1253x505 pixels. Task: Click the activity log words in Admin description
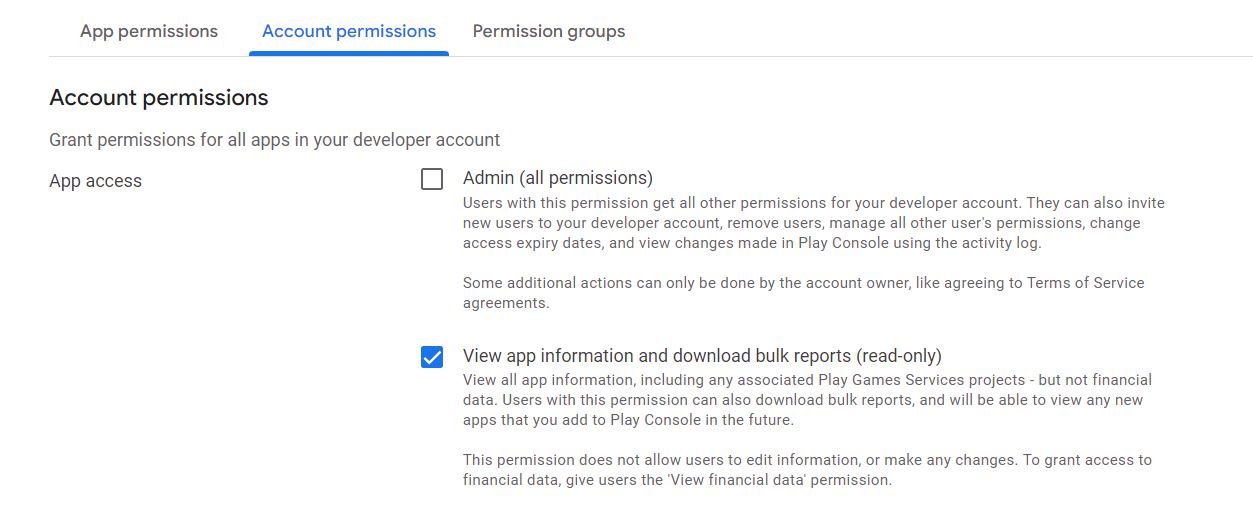pos(1000,243)
